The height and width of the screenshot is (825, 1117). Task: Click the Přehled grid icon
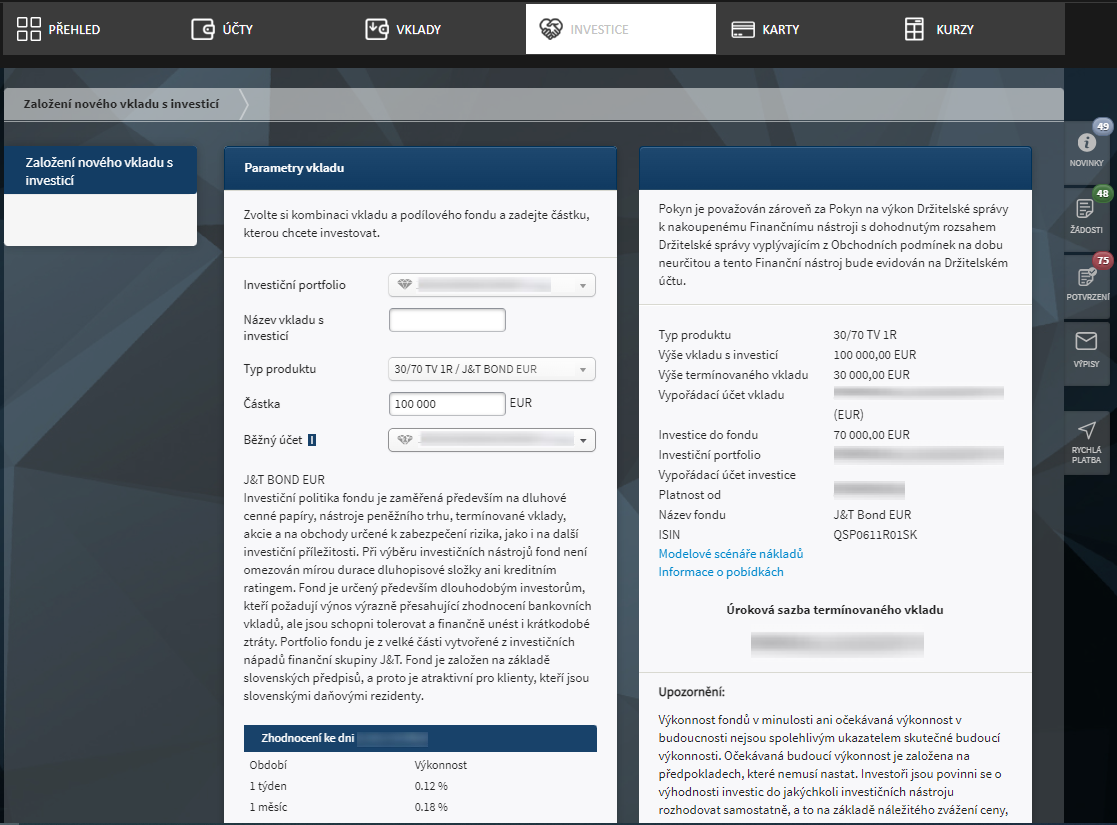pyautogui.click(x=29, y=29)
